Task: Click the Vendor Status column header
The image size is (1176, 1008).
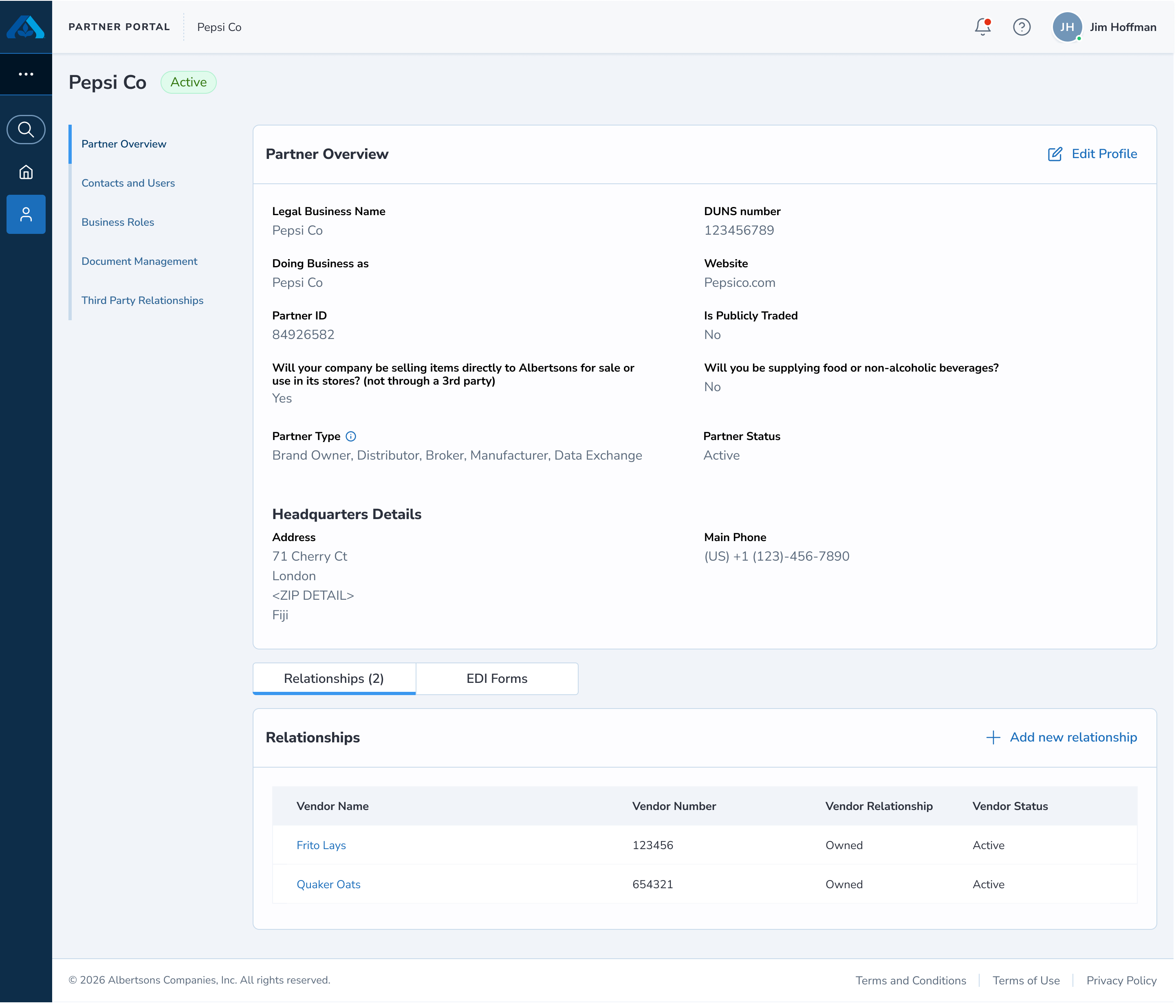Action: point(1011,806)
